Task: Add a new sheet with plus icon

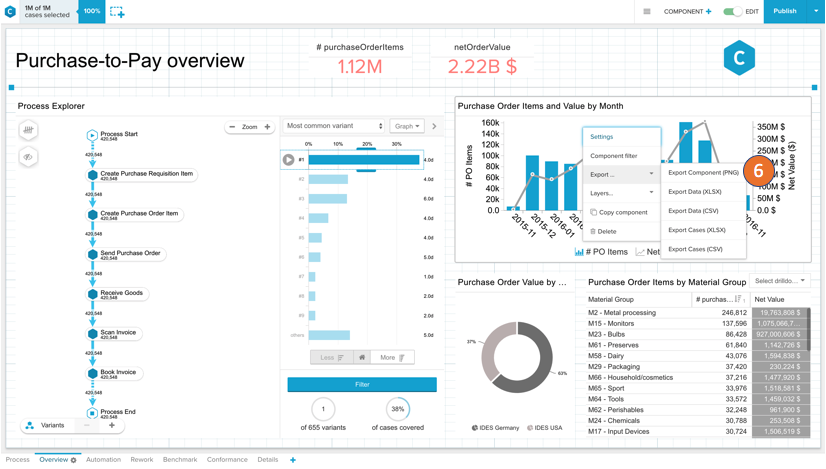Action: coord(293,460)
